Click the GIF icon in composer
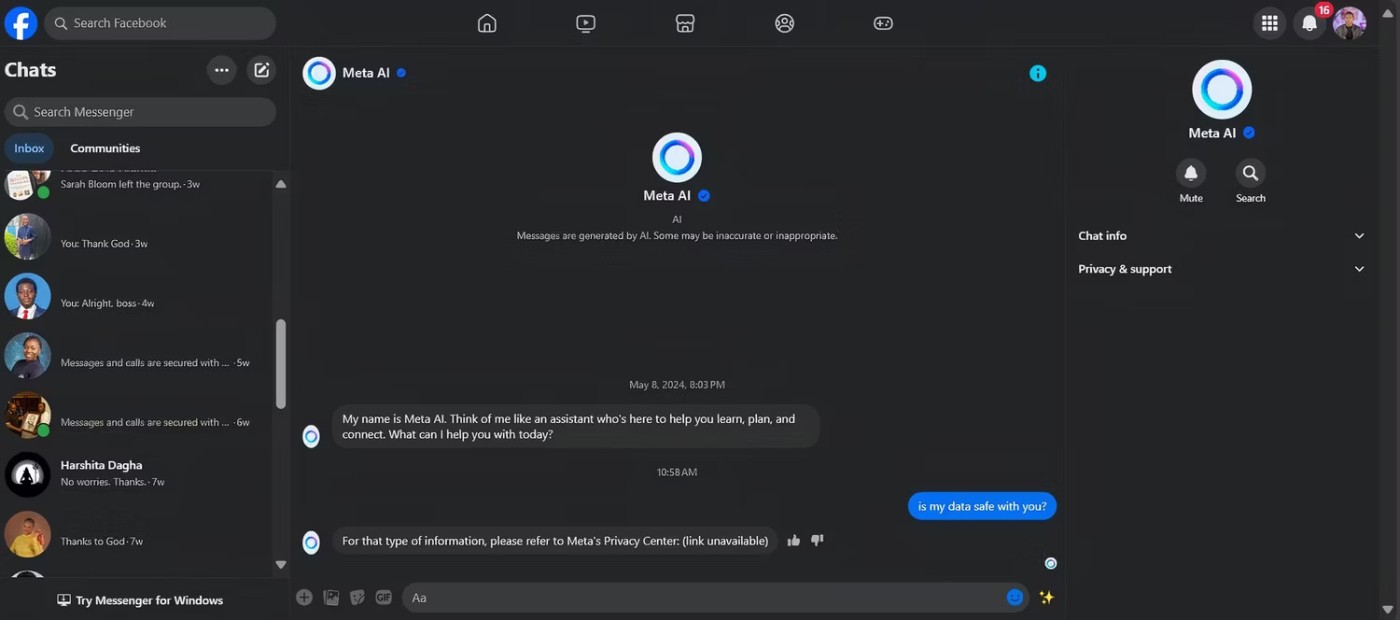The height and width of the screenshot is (620, 1400). pos(383,598)
